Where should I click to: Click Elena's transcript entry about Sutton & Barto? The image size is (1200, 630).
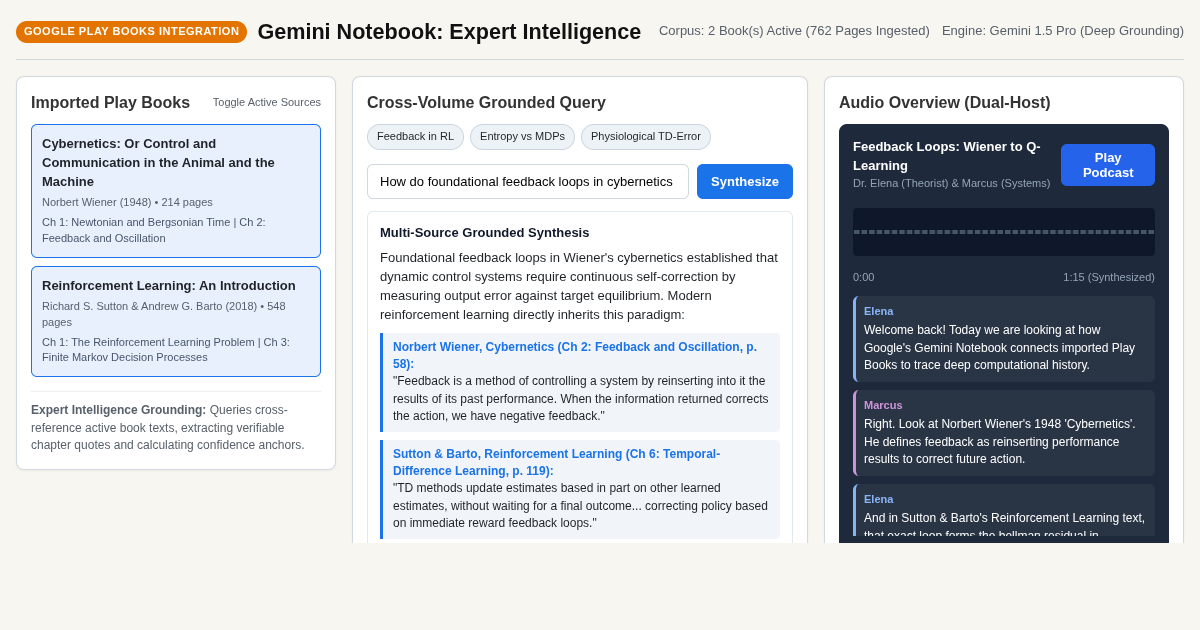coord(1004,511)
